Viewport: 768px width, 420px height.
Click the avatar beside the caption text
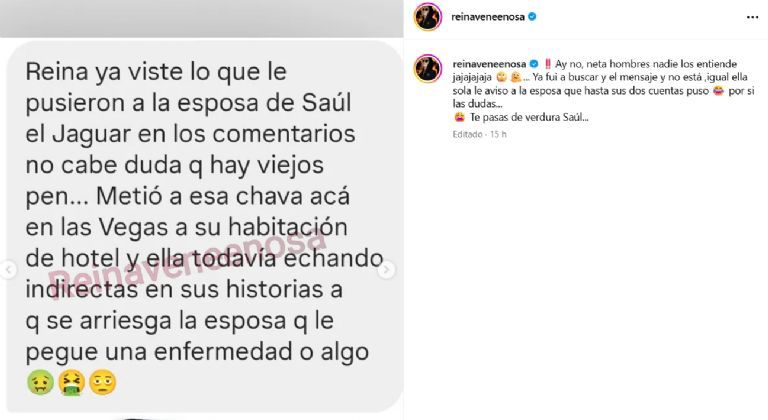coord(428,69)
